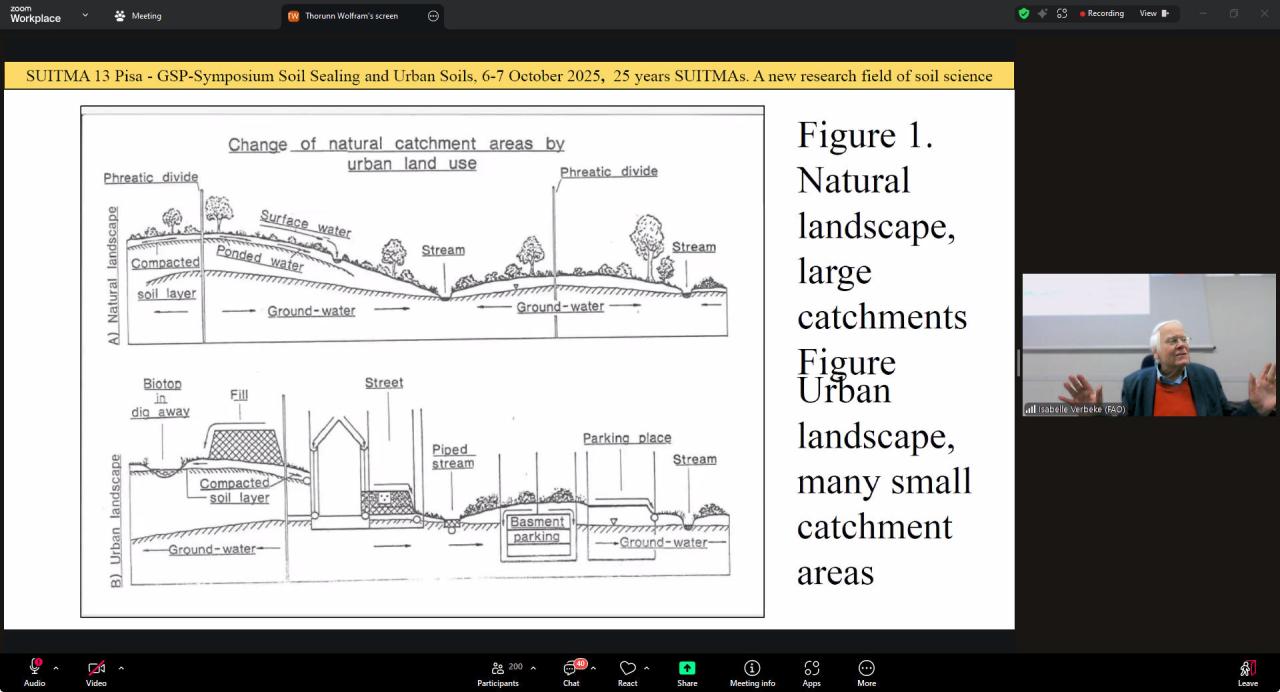Click the green encryption shield icon
The height and width of the screenshot is (692, 1280).
tap(1023, 14)
